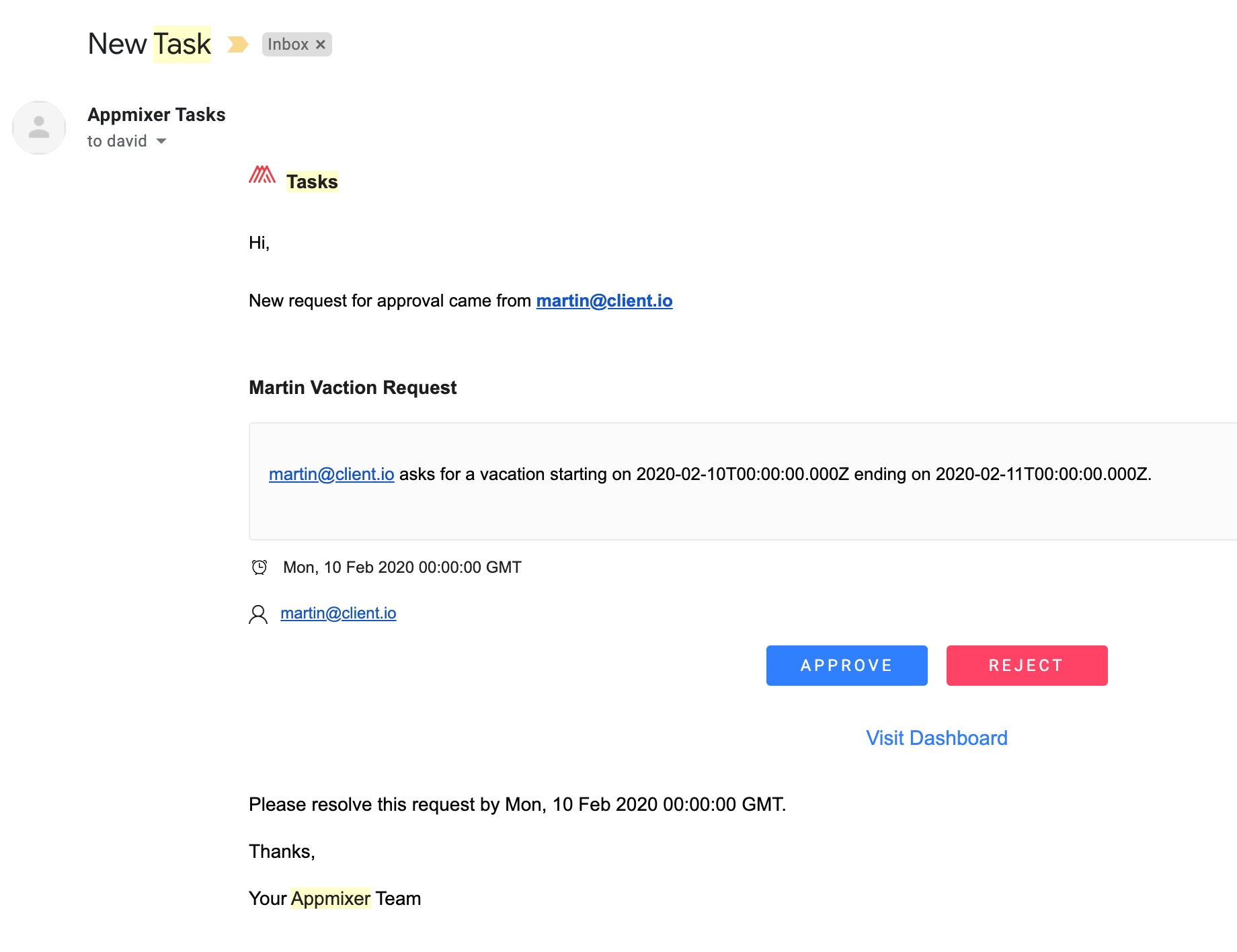Open the Visit Dashboard link

coord(936,738)
